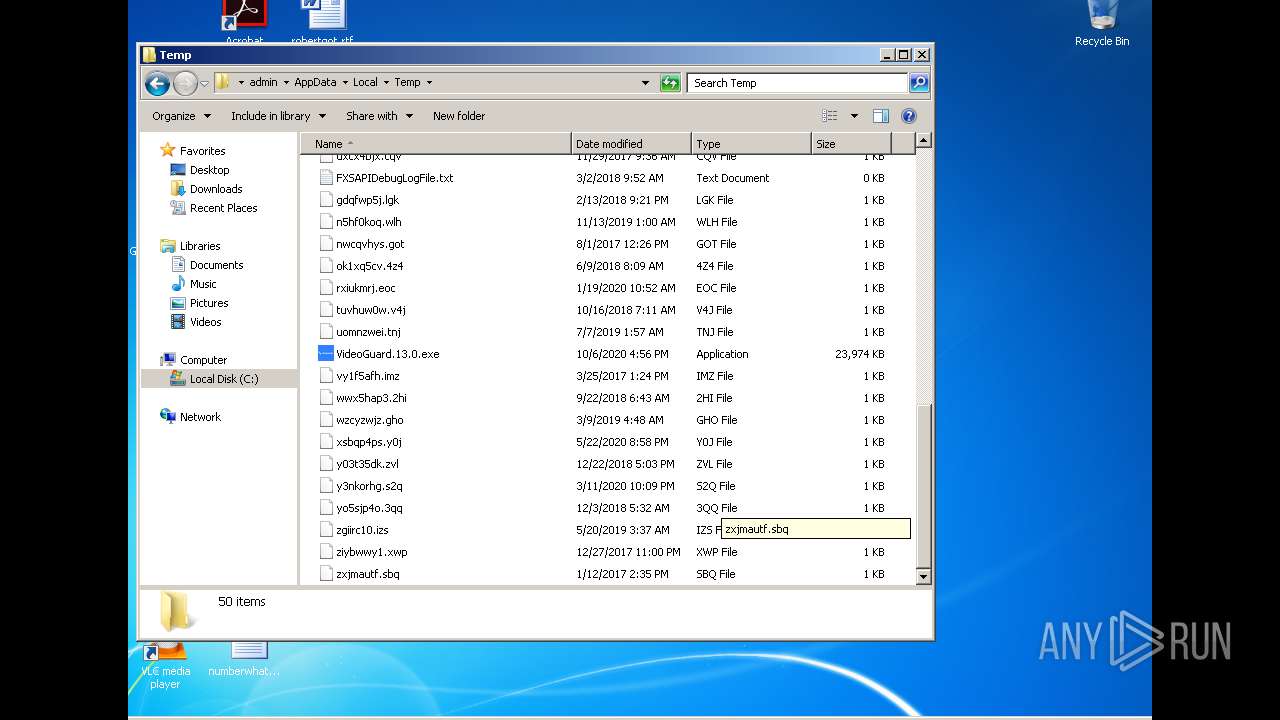Open the Music library
Viewport: 1280px width, 720px height.
click(x=203, y=284)
